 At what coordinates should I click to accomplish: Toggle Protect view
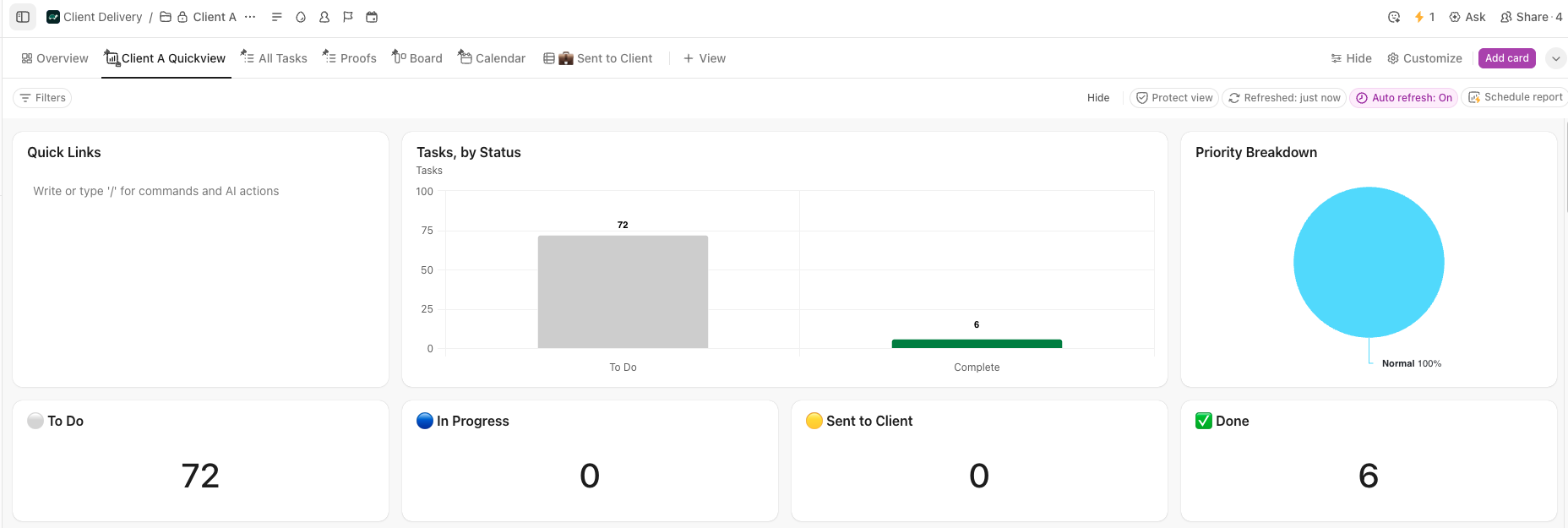pyautogui.click(x=1173, y=98)
